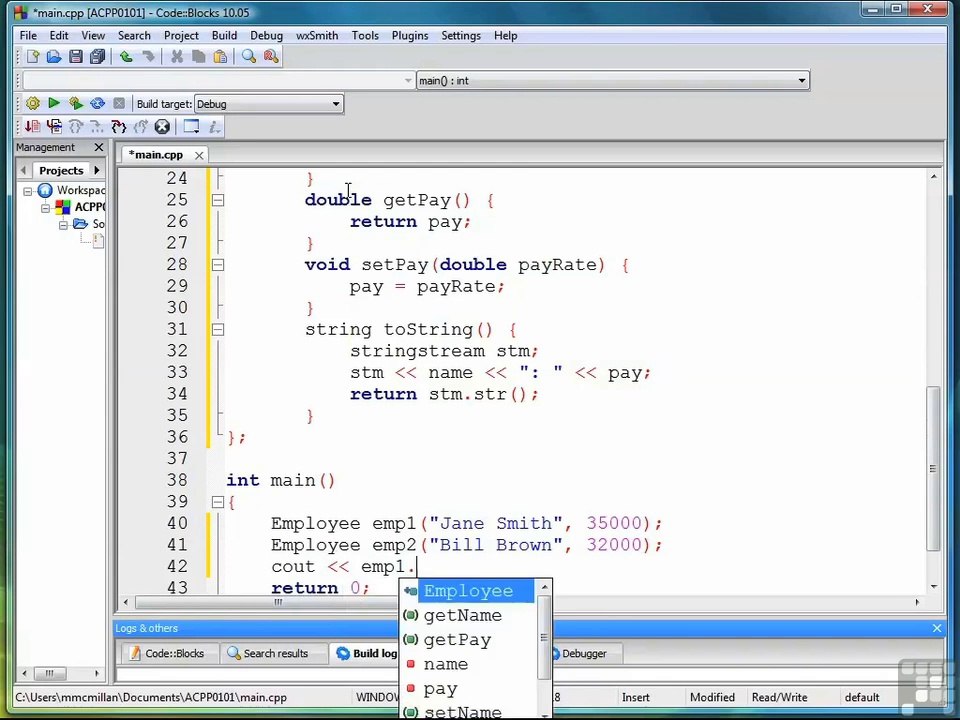Move Management tabs left arrow

click(x=23, y=170)
